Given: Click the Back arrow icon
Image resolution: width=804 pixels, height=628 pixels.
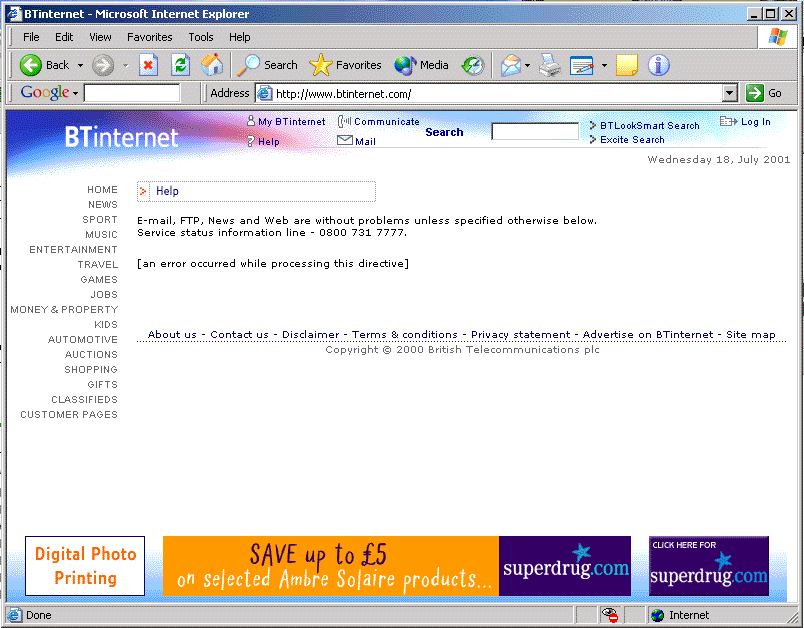Looking at the screenshot, I should click(x=30, y=65).
